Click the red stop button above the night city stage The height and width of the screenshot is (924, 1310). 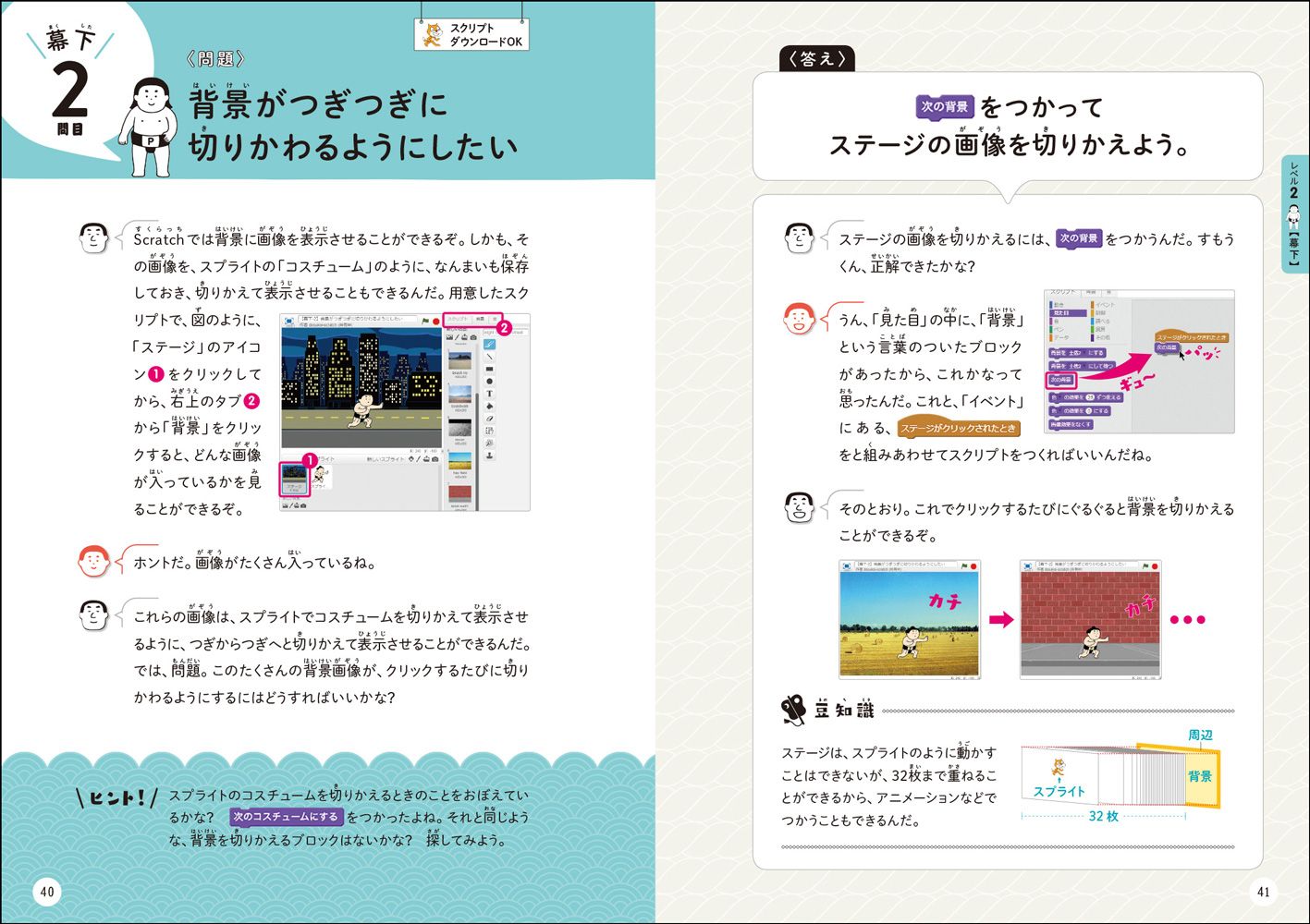436,322
